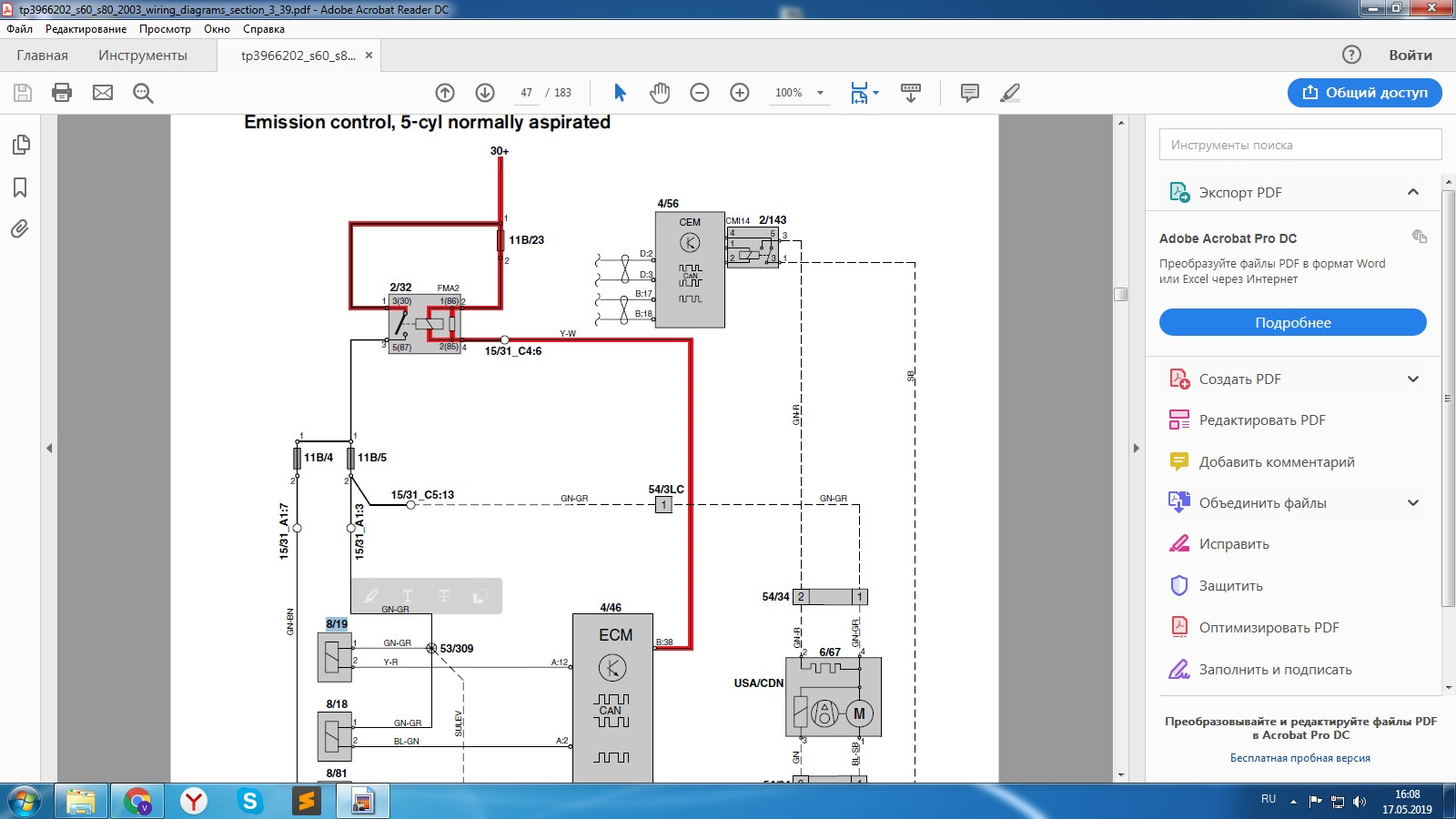Viewport: 1456px width, 819px height.
Task: Open Yandex browser from taskbar
Action: click(x=194, y=802)
